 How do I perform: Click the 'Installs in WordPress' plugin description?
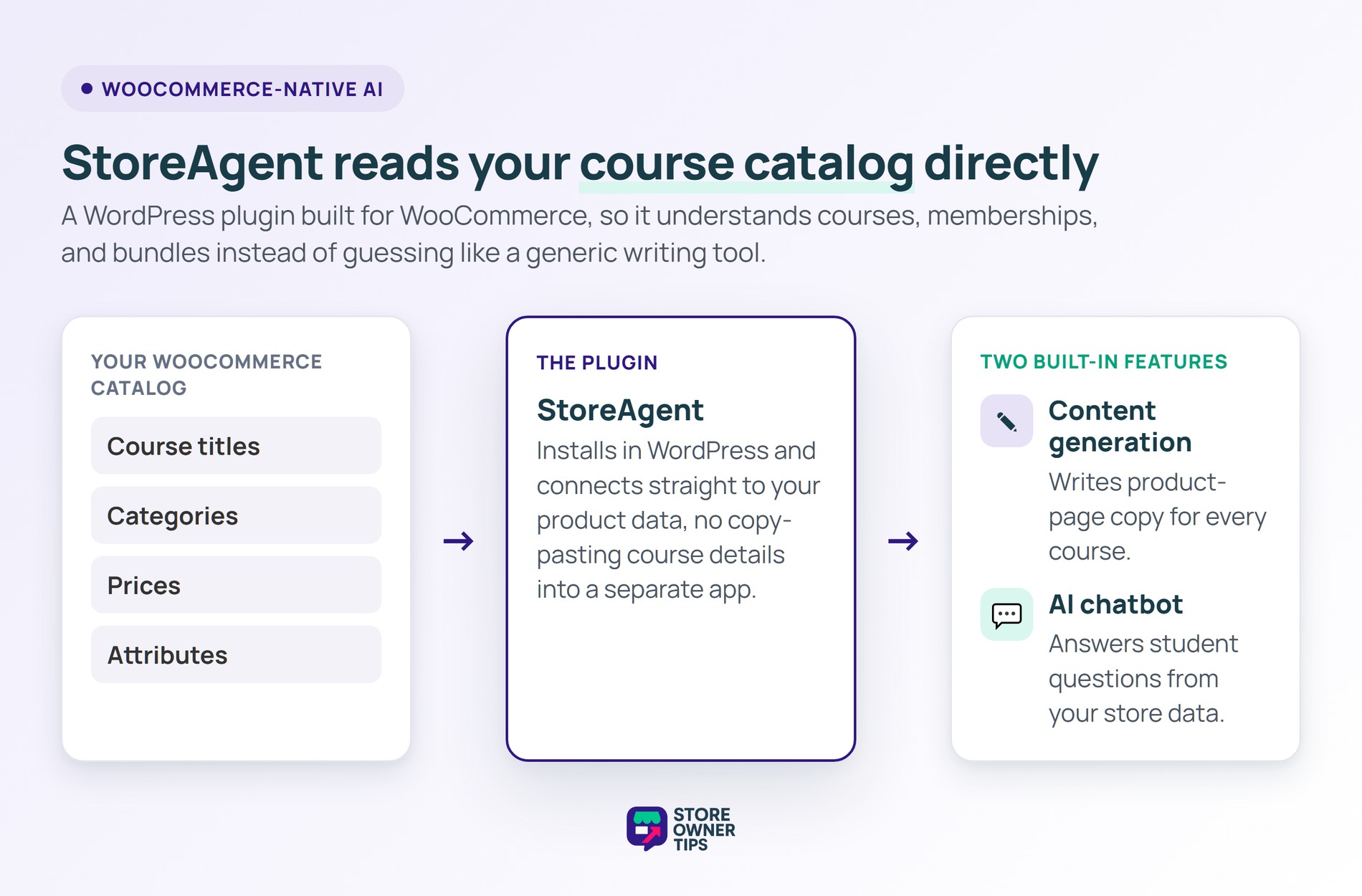pos(678,520)
